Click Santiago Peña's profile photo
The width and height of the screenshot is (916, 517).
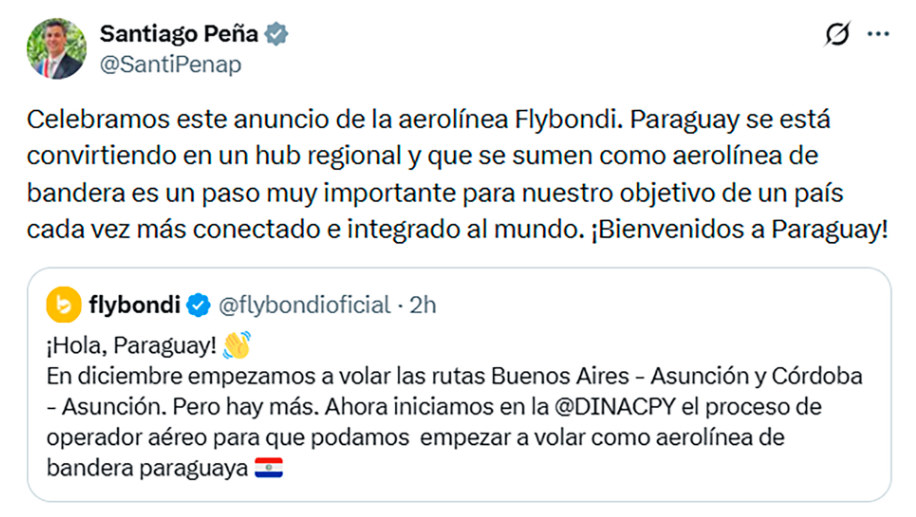55,50
